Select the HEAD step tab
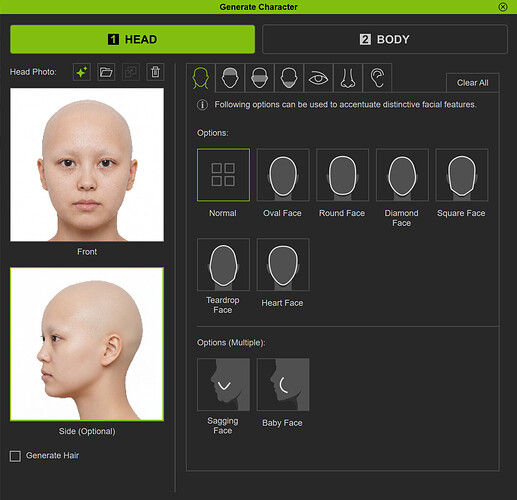 pyautogui.click(x=133, y=39)
